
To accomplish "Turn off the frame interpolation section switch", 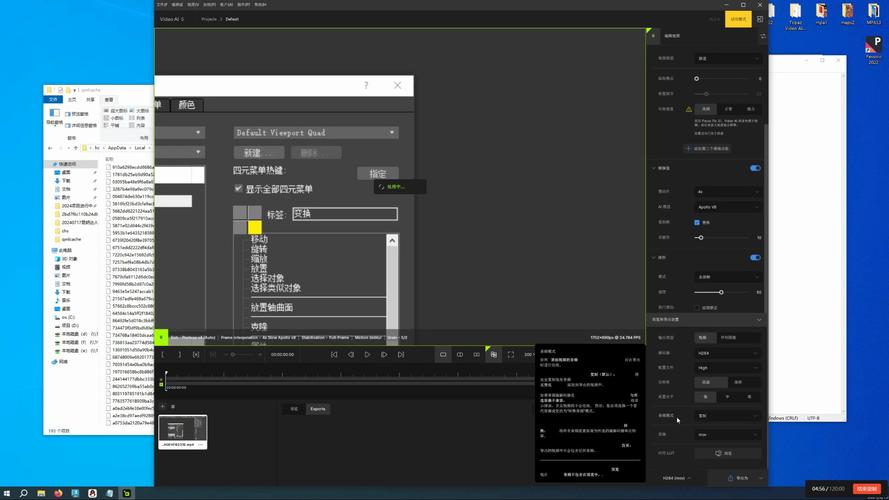I will pyautogui.click(x=755, y=168).
